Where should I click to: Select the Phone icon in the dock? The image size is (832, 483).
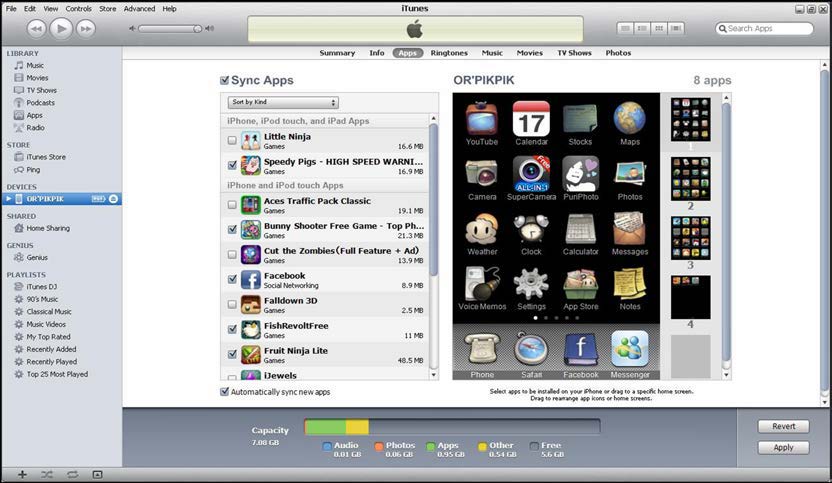pyautogui.click(x=482, y=350)
